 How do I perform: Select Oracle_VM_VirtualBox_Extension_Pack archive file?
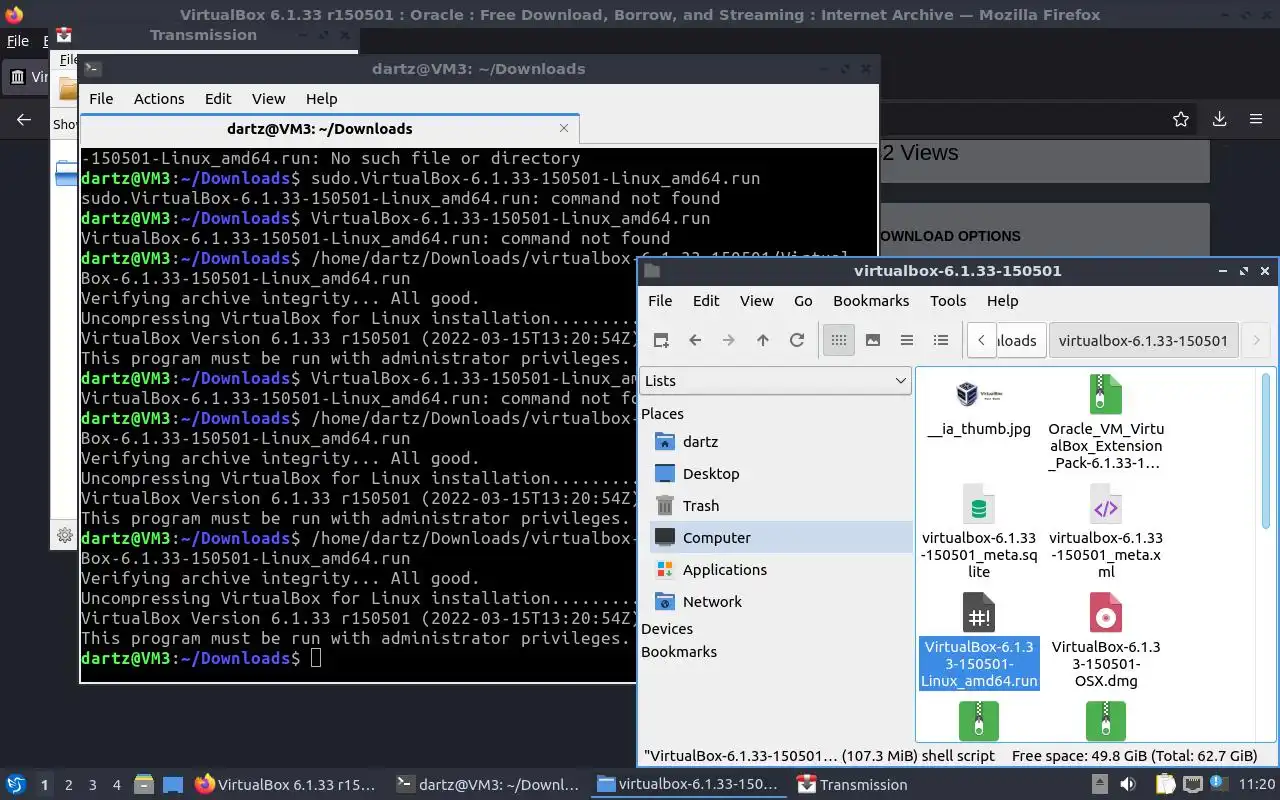(x=1106, y=422)
